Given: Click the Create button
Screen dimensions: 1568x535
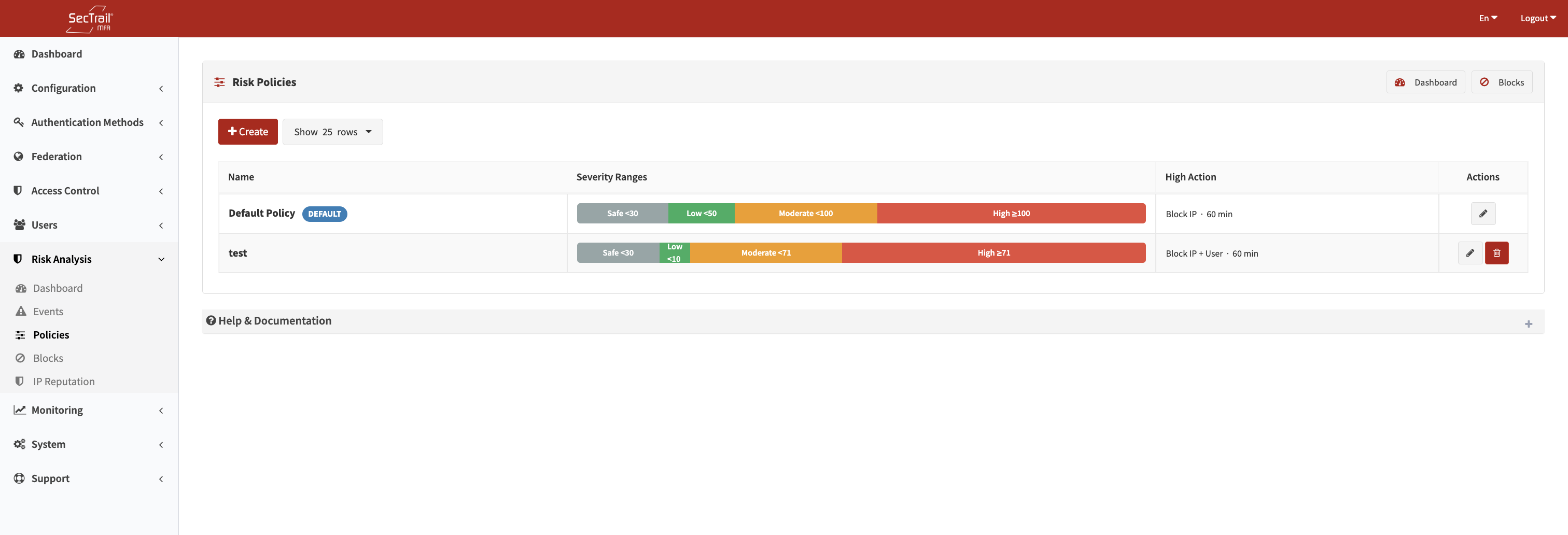Looking at the screenshot, I should click(x=247, y=132).
